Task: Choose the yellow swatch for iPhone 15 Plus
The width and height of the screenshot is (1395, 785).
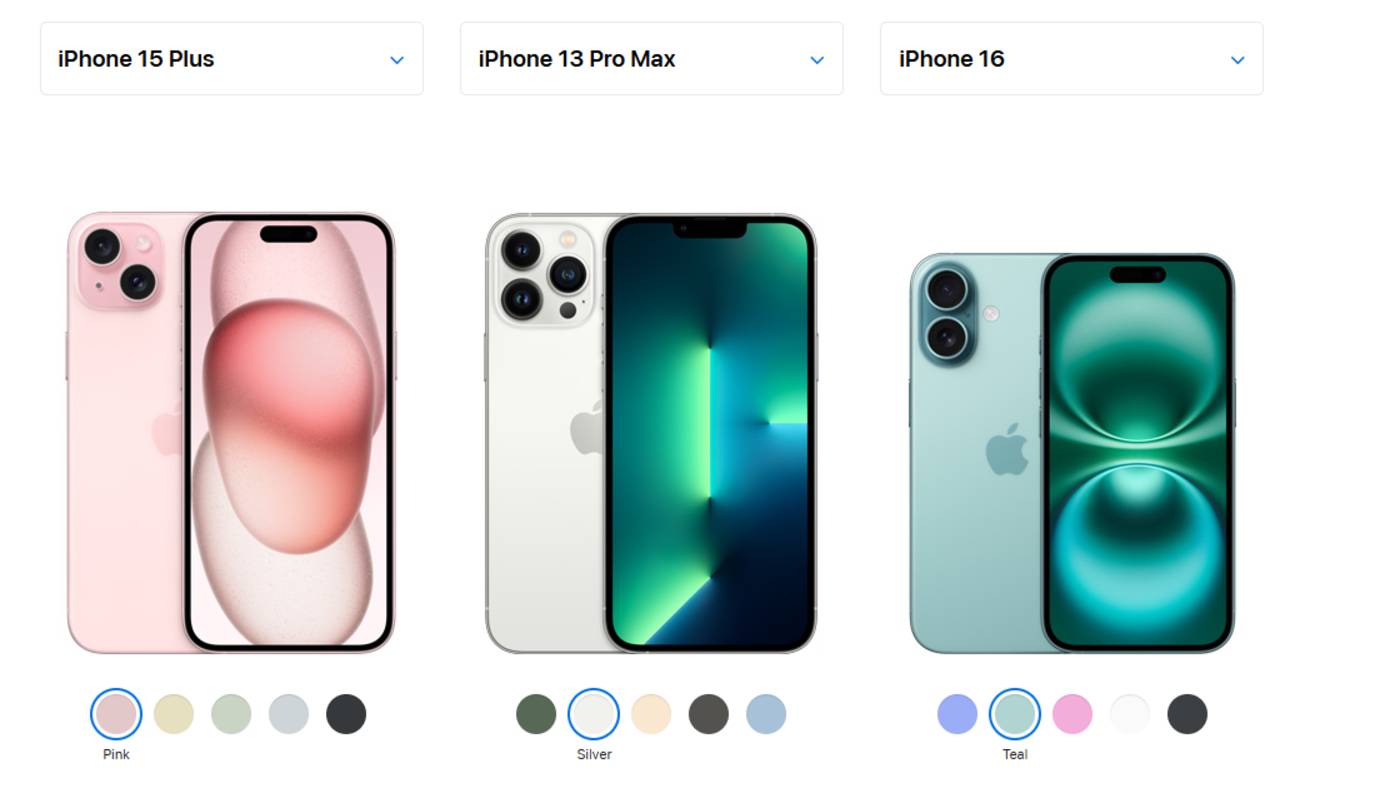Action: [x=174, y=714]
